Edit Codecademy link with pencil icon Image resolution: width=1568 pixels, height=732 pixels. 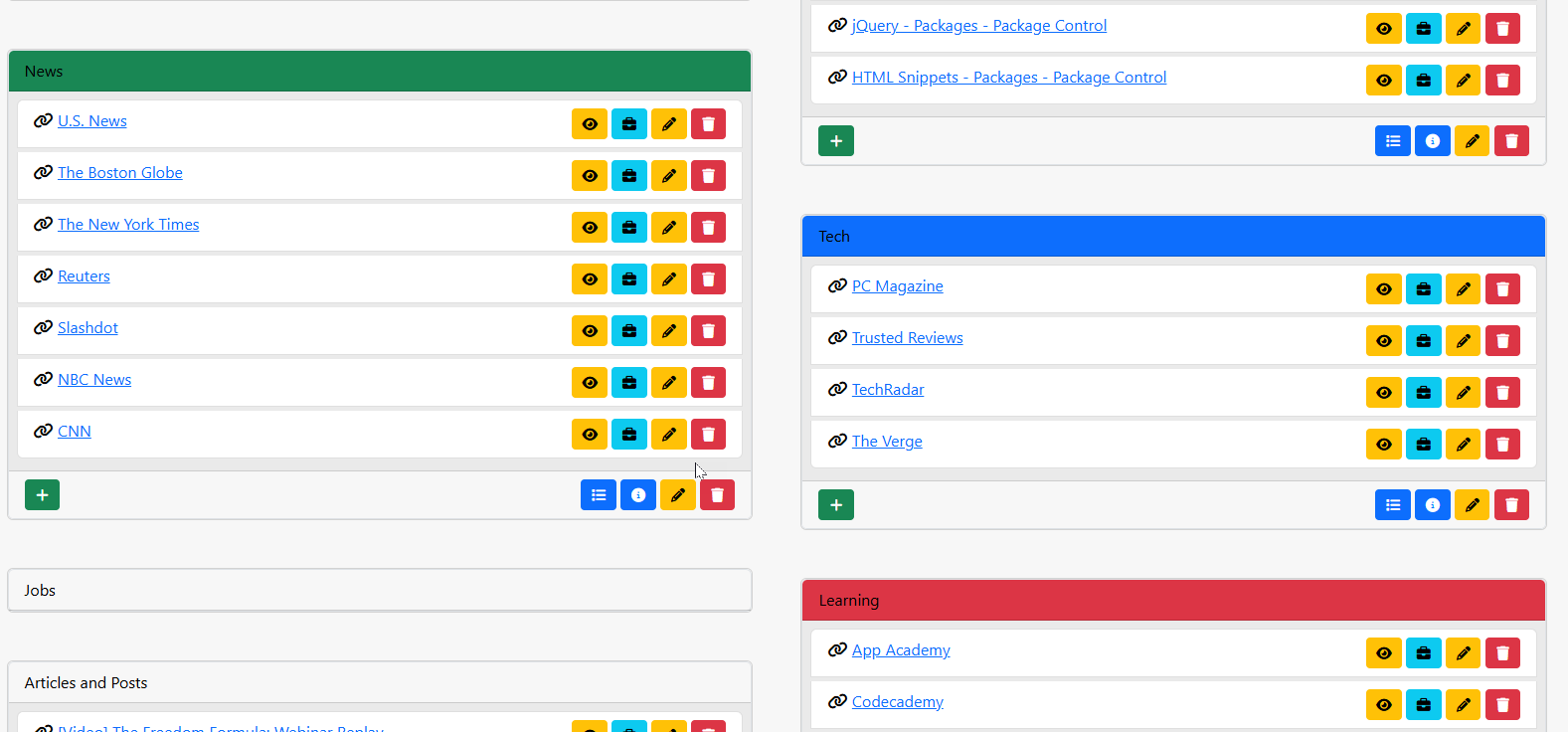pyautogui.click(x=1464, y=705)
